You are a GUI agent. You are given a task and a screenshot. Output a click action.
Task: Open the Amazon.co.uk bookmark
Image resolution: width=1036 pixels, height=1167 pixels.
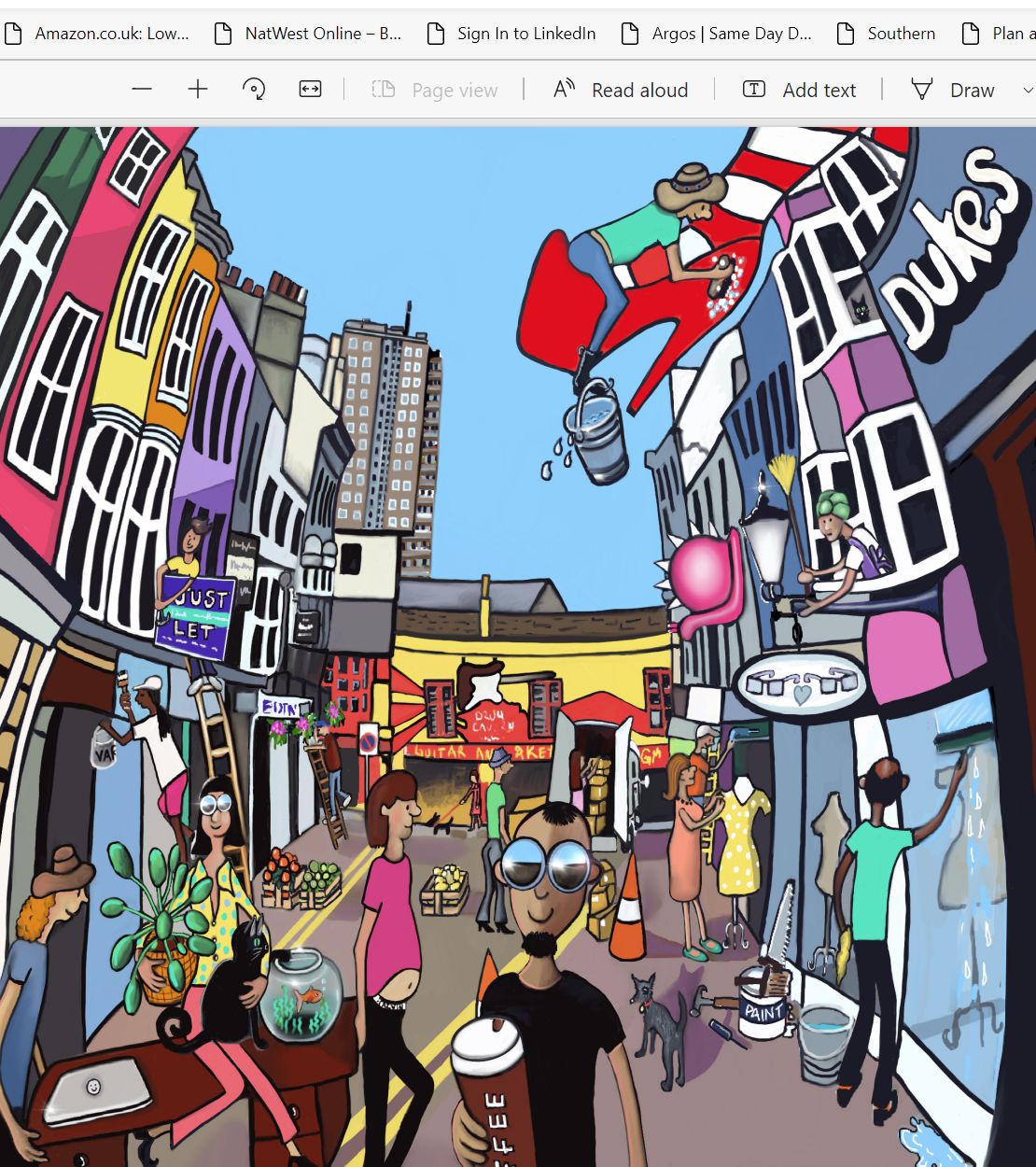tap(97, 34)
